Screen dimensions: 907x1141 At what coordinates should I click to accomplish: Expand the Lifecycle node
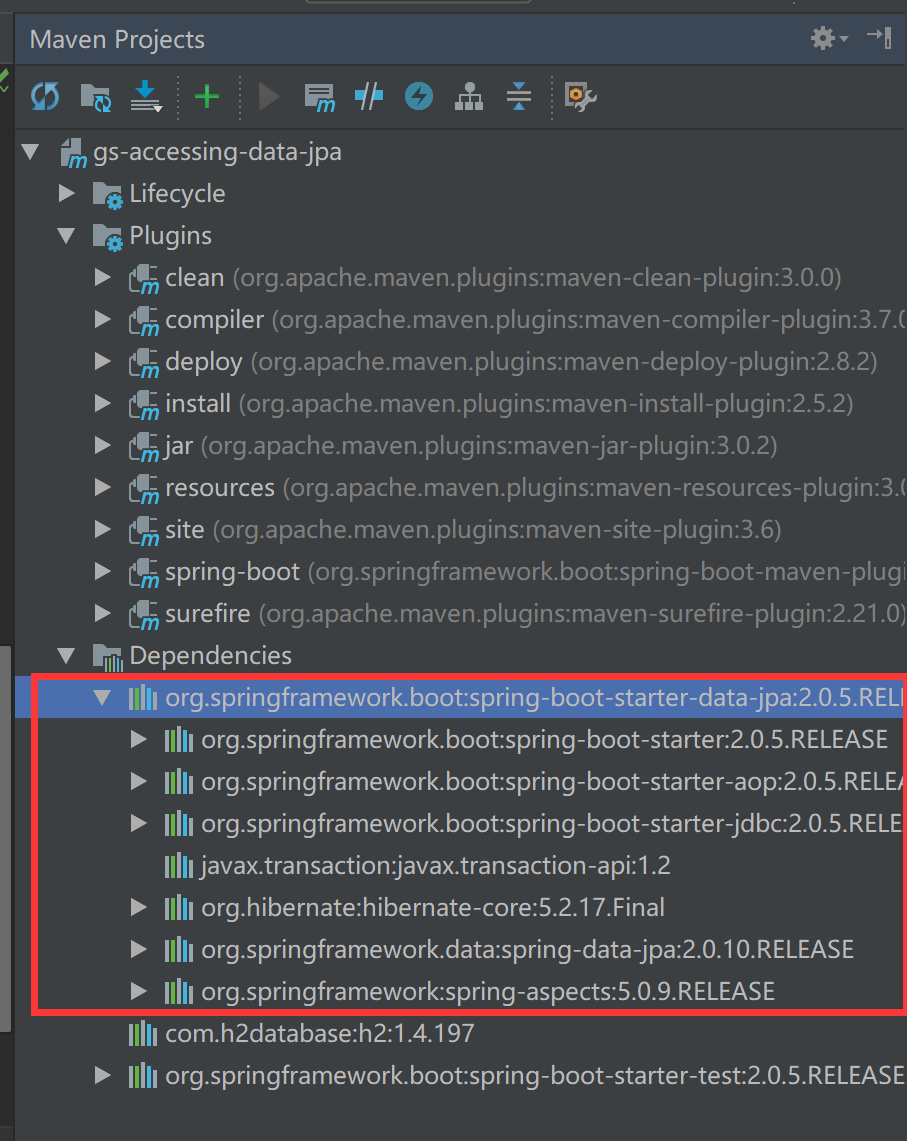[66, 193]
